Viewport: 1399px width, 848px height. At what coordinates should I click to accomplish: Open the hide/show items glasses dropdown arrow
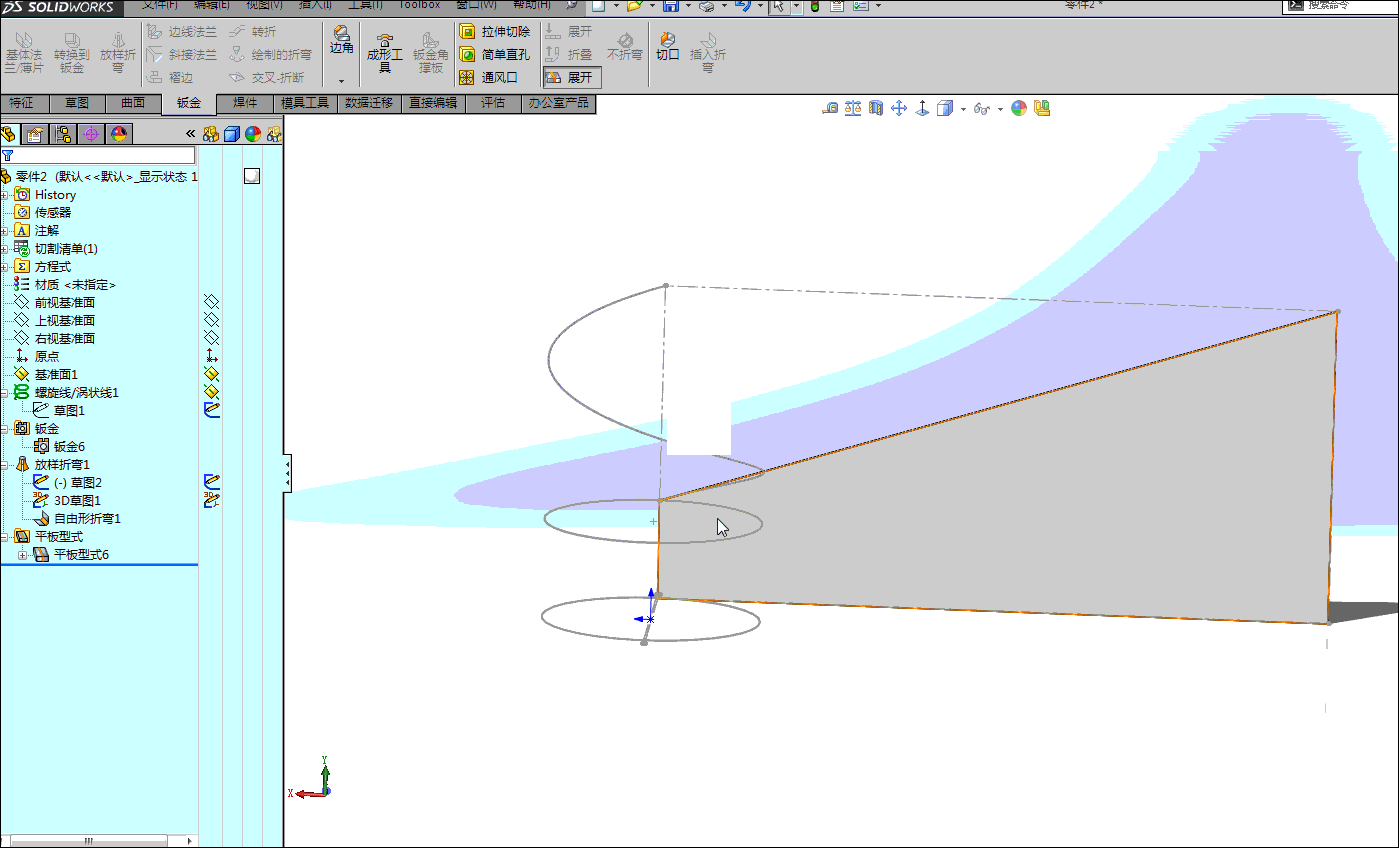pyautogui.click(x=999, y=109)
